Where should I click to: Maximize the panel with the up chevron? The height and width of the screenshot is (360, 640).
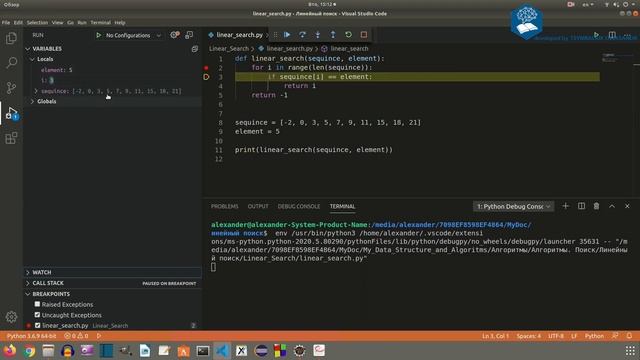[612, 206]
